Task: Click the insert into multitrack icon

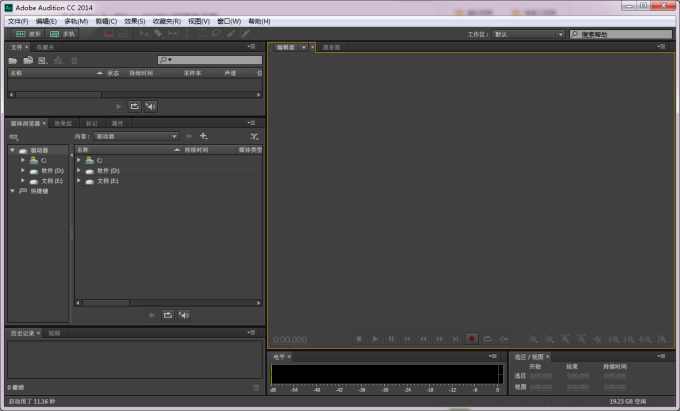Action: [58, 61]
